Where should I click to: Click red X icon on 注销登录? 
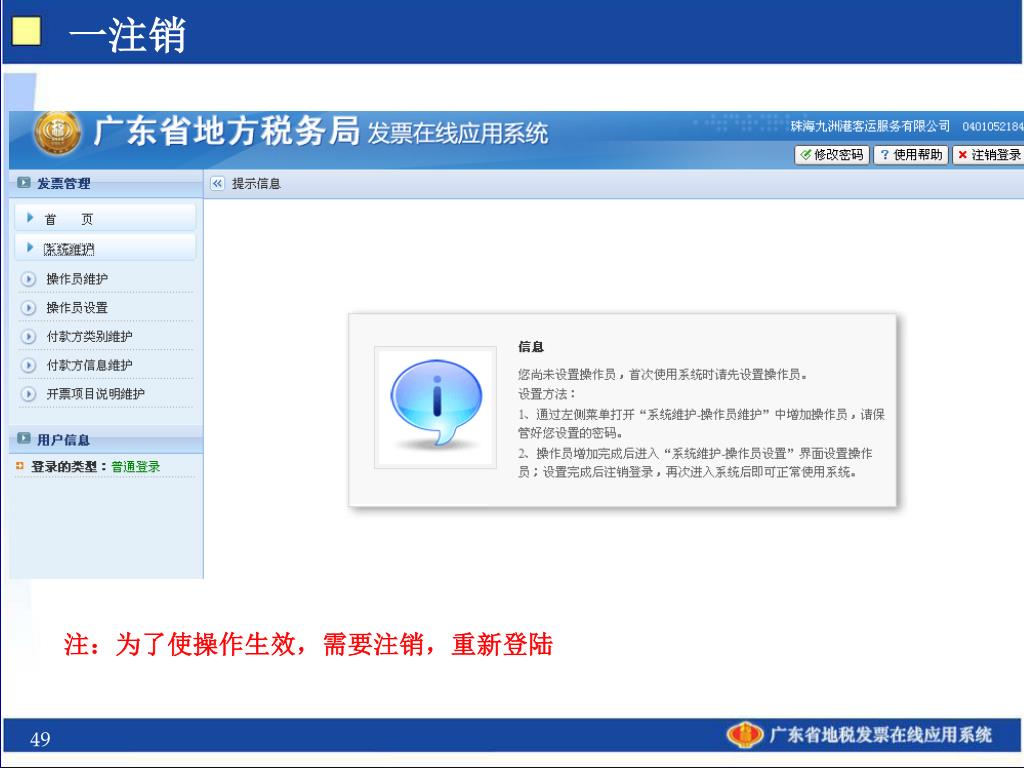(x=962, y=155)
